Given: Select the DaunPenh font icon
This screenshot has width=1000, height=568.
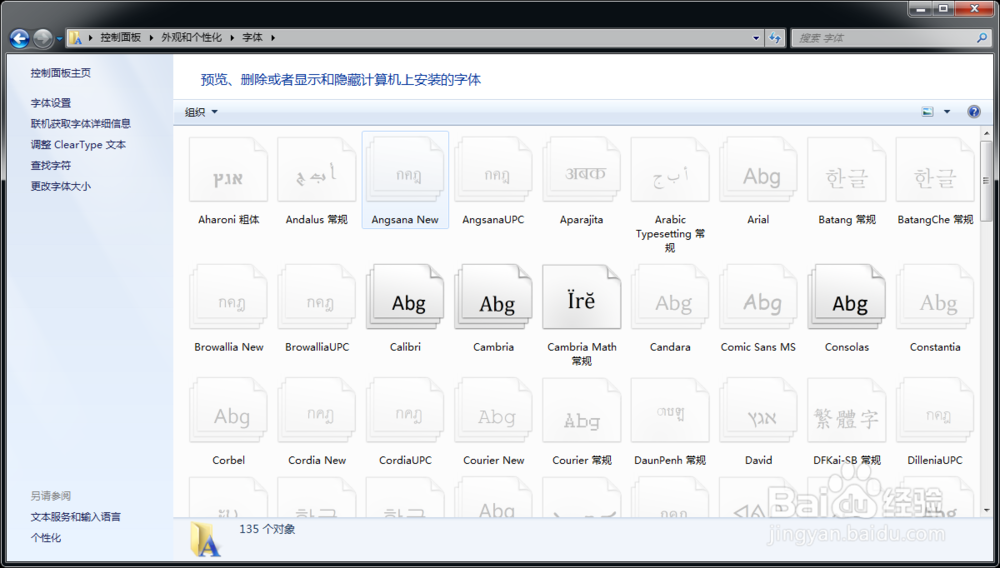Looking at the screenshot, I should click(670, 411).
